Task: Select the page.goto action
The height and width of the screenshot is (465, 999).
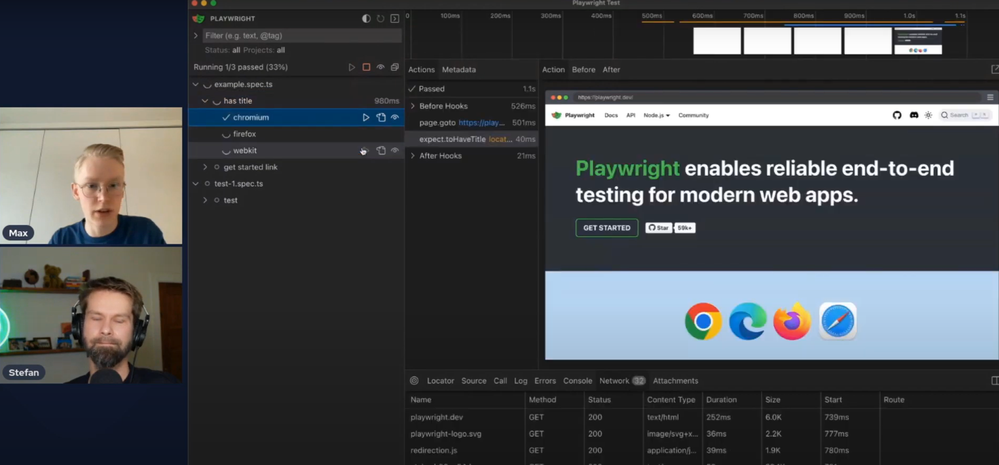Action: (472, 122)
